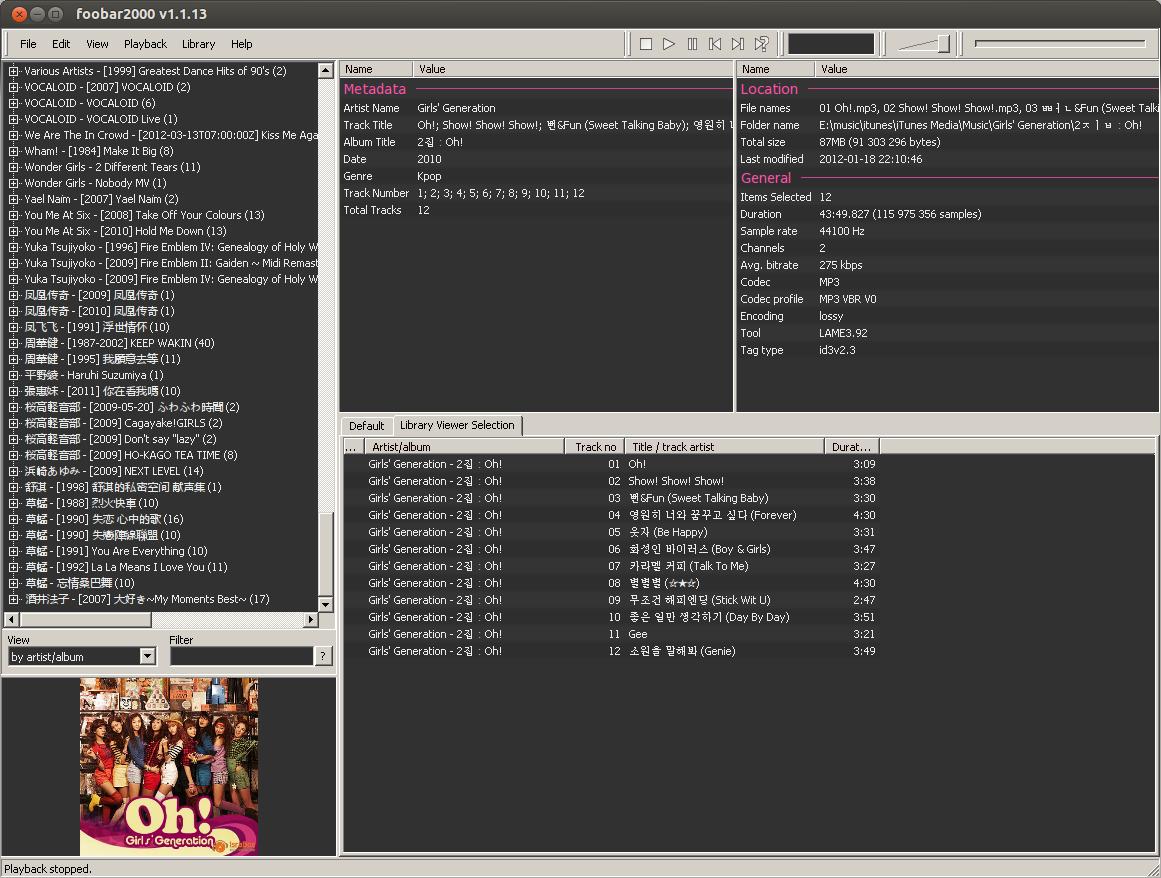Expand the NEXT LEVEL (14) node
This screenshot has width=1161, height=878.
coord(13,471)
